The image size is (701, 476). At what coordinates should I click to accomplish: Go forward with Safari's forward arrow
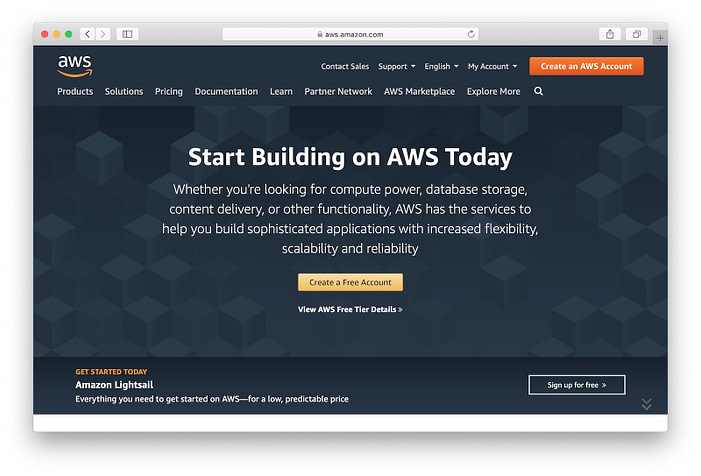(103, 34)
